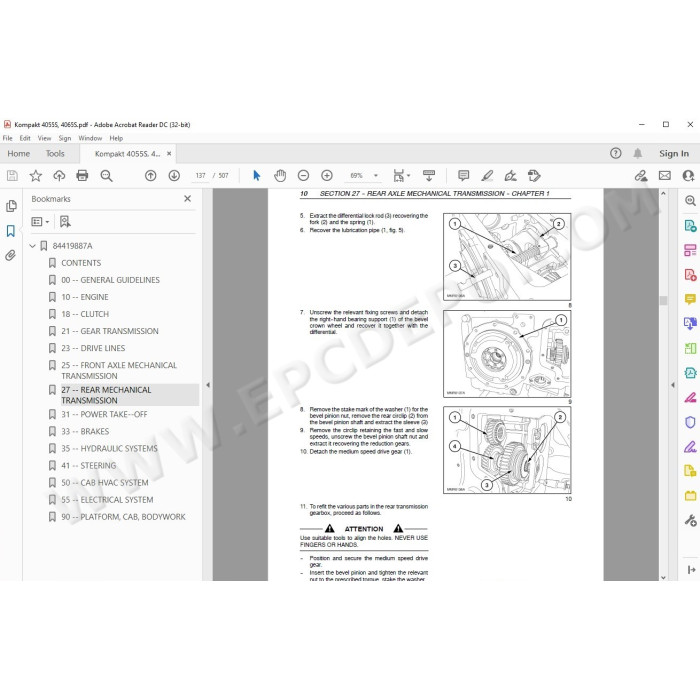Open the 33 -- BRAKES bookmark
700x700 pixels.
coord(85,431)
